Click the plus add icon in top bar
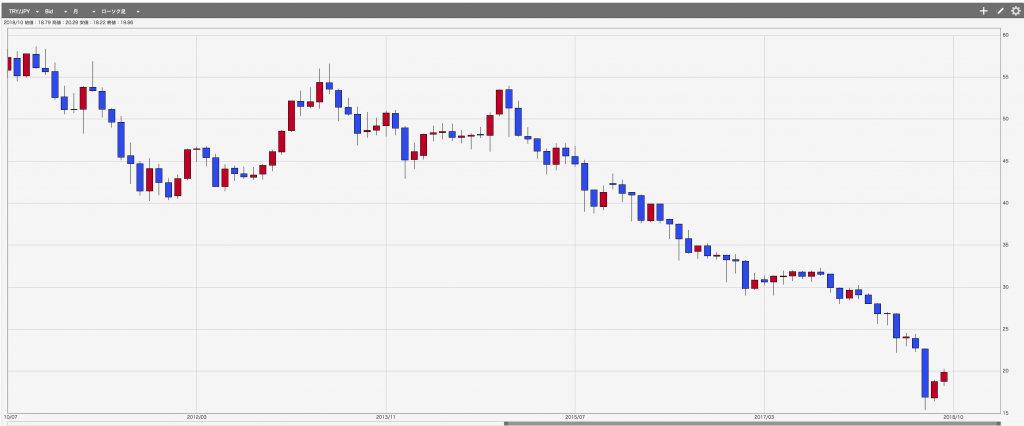This screenshot has height=426, width=1024. [984, 11]
